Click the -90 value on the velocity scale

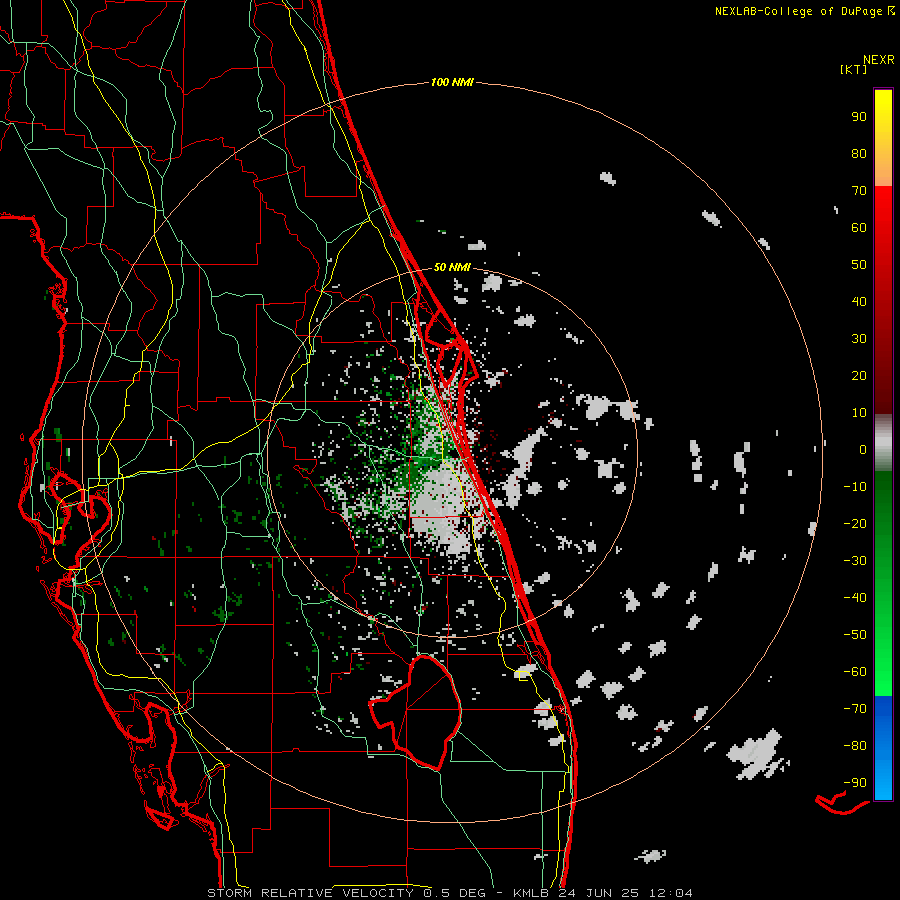click(x=855, y=783)
